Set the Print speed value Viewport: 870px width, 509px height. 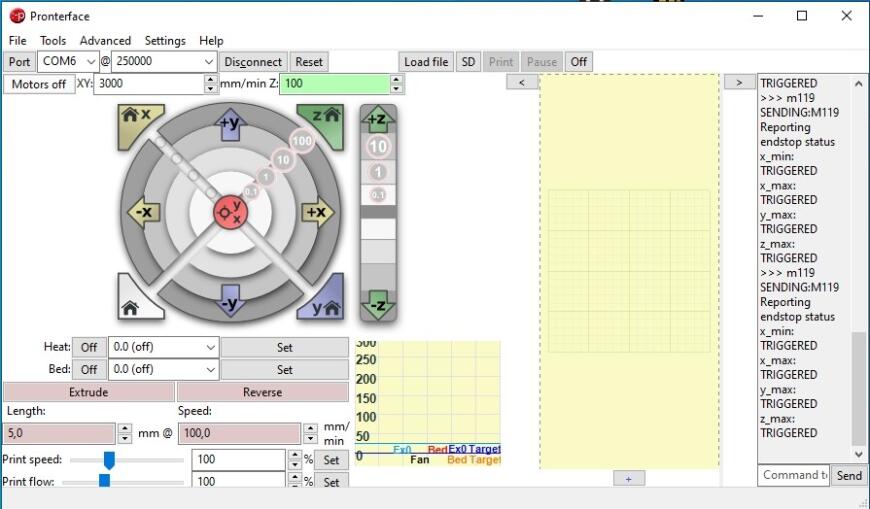coord(331,460)
